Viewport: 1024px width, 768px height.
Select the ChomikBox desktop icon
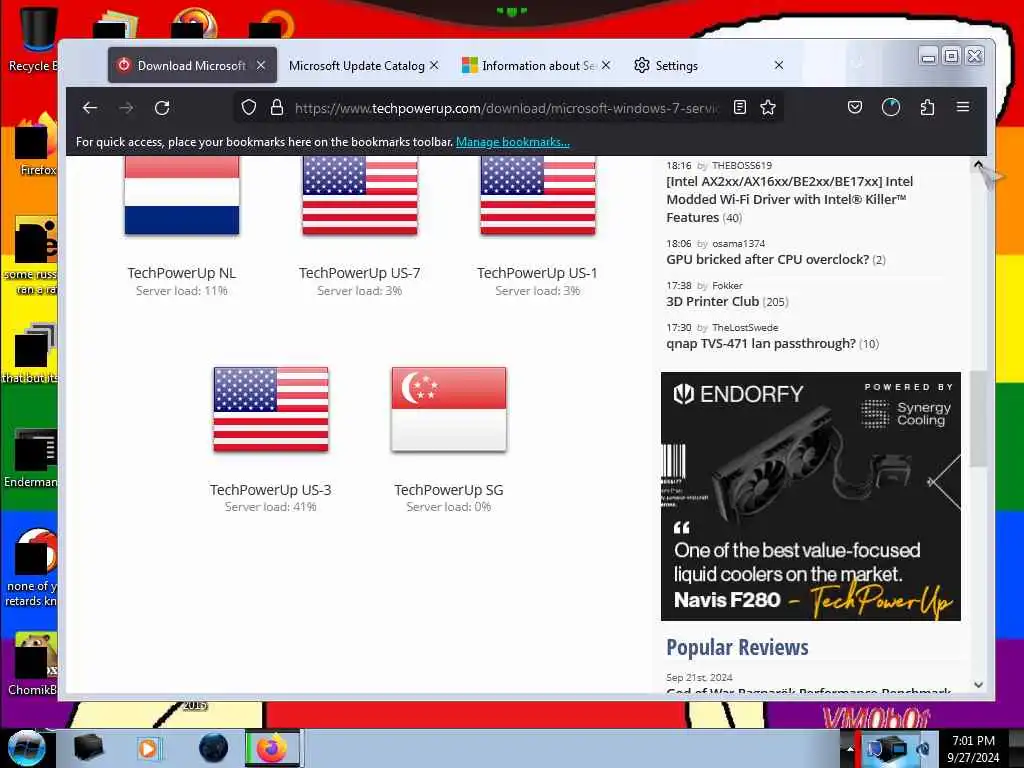(x=34, y=665)
